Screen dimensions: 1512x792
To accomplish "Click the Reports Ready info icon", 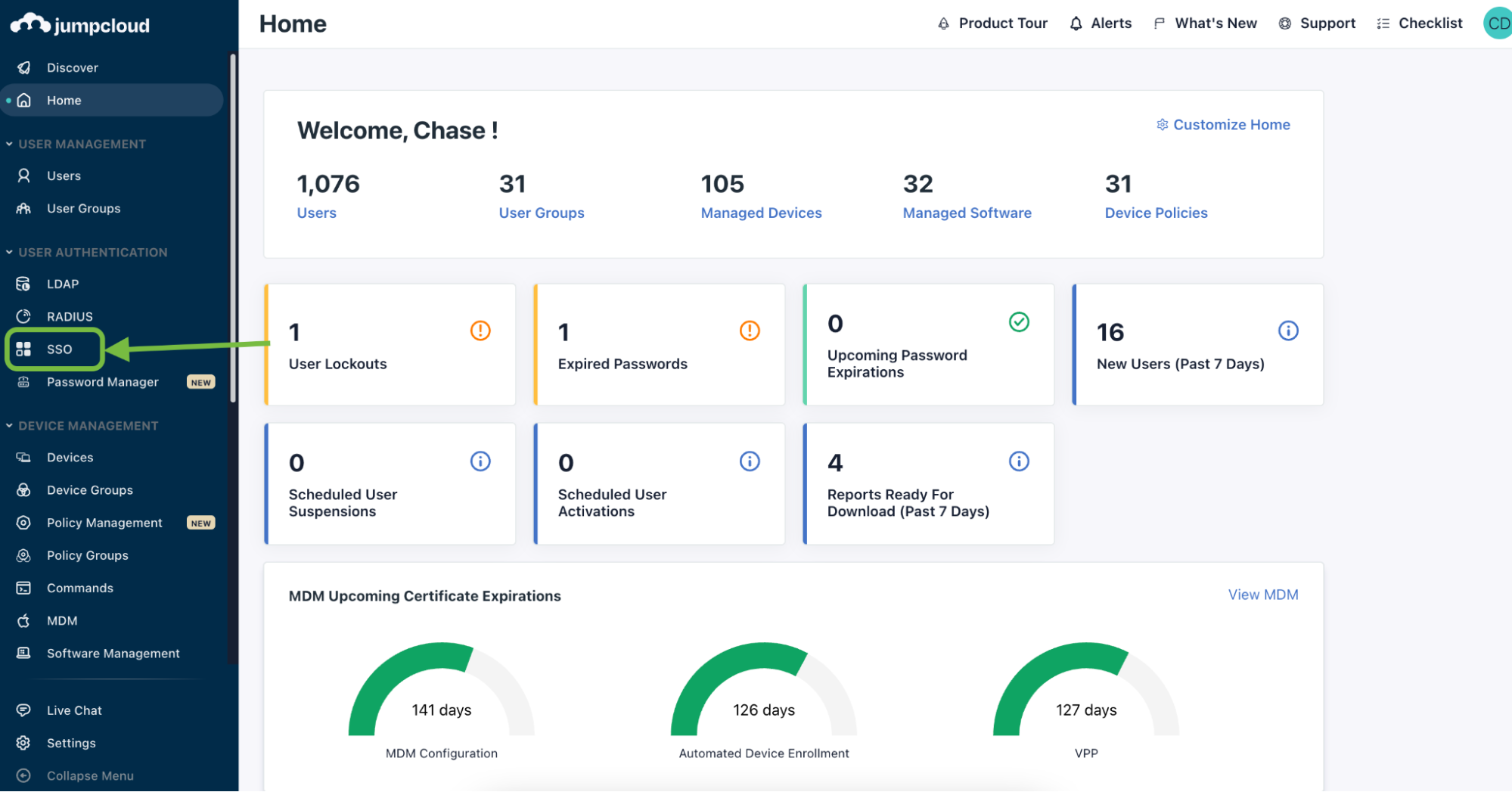I will [x=1019, y=461].
